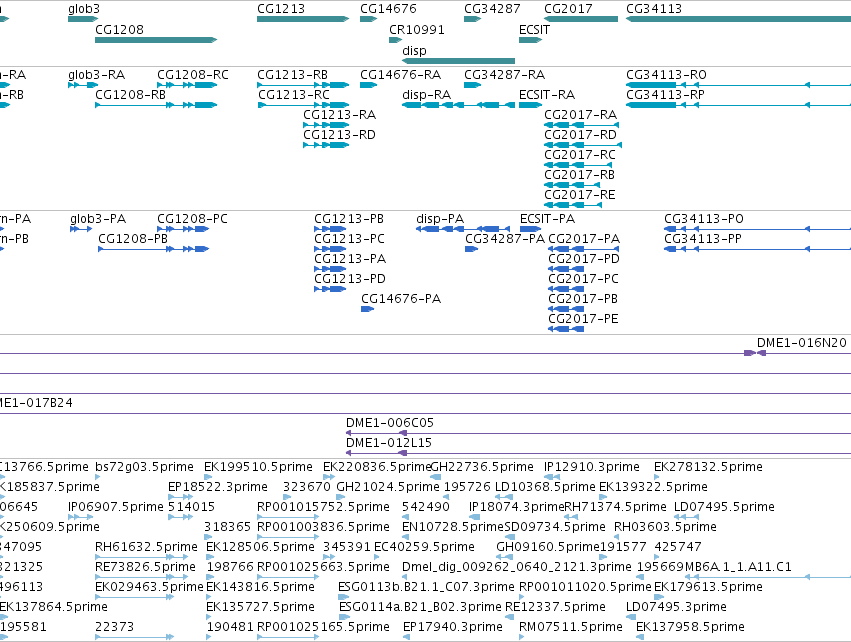Click the CG34113 gene label

tap(653, 9)
